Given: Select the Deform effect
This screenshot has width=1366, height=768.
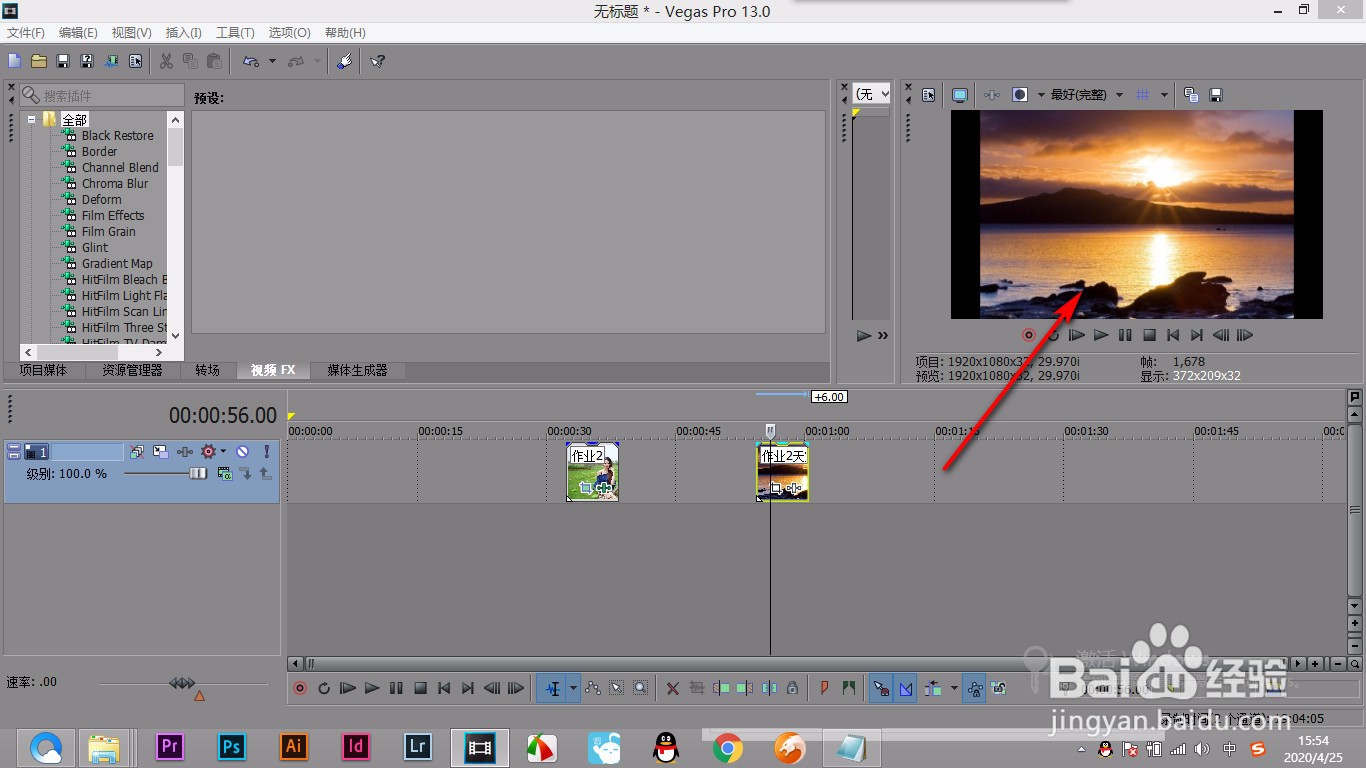Looking at the screenshot, I should click(102, 199).
